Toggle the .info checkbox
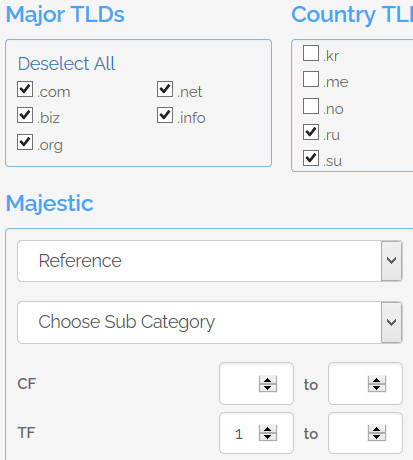The width and height of the screenshot is (413, 460). point(165,115)
